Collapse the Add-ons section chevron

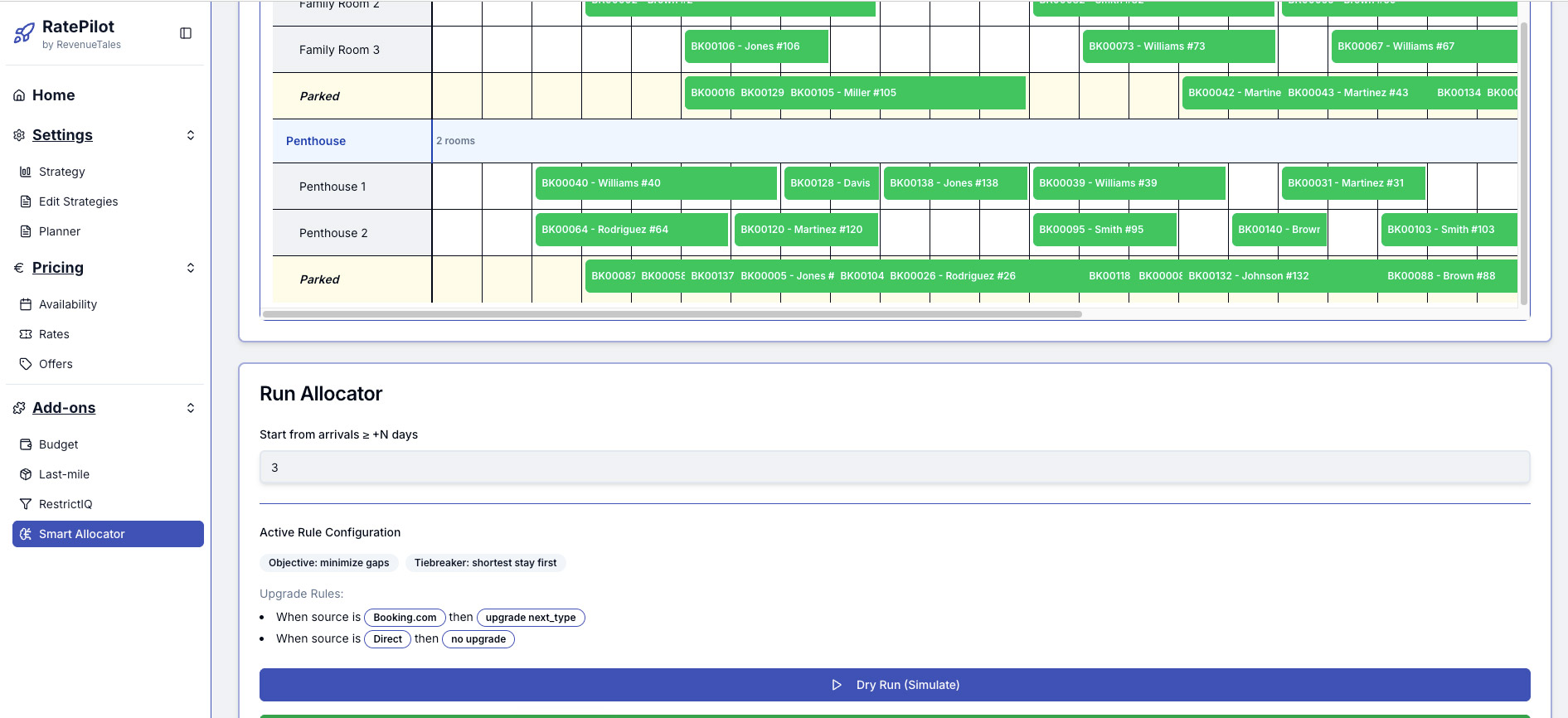191,408
